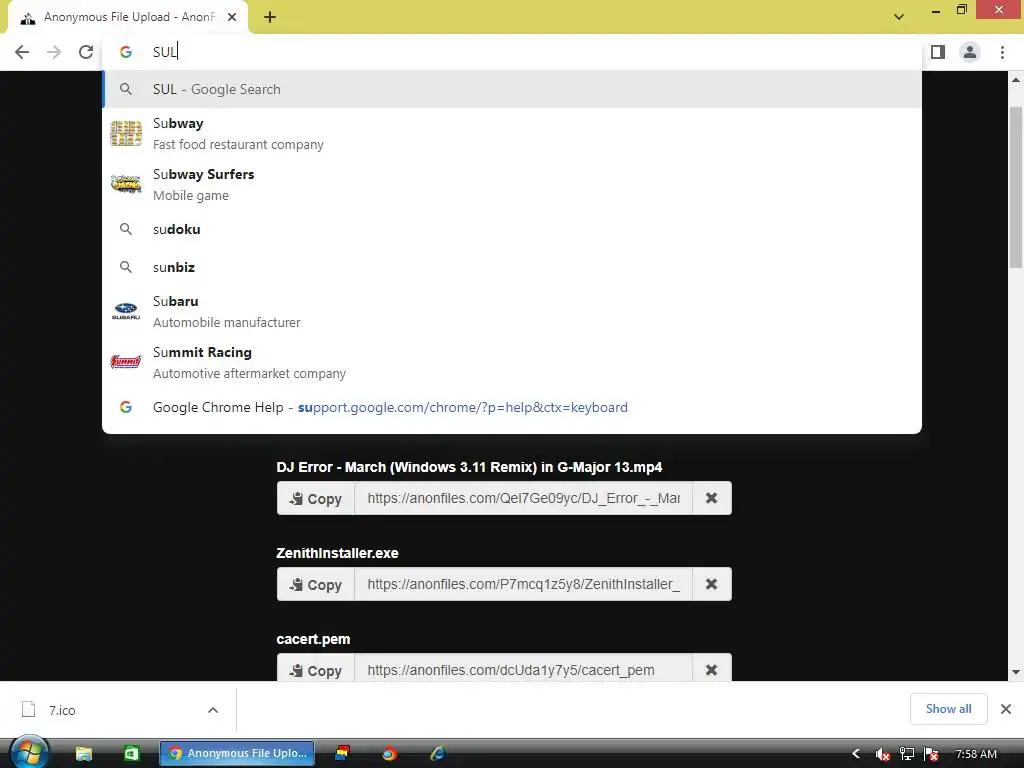
Task: Choose the Subway fast food suggestion
Action: coord(512,134)
